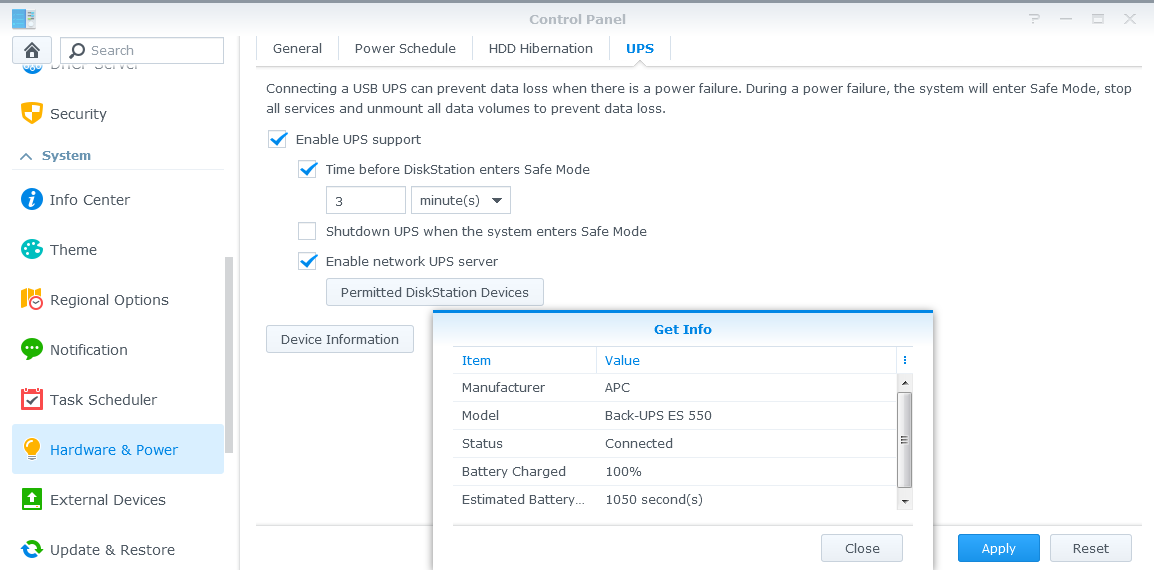The image size is (1154, 570).
Task: Open Info Center via its icon
Action: [32, 199]
